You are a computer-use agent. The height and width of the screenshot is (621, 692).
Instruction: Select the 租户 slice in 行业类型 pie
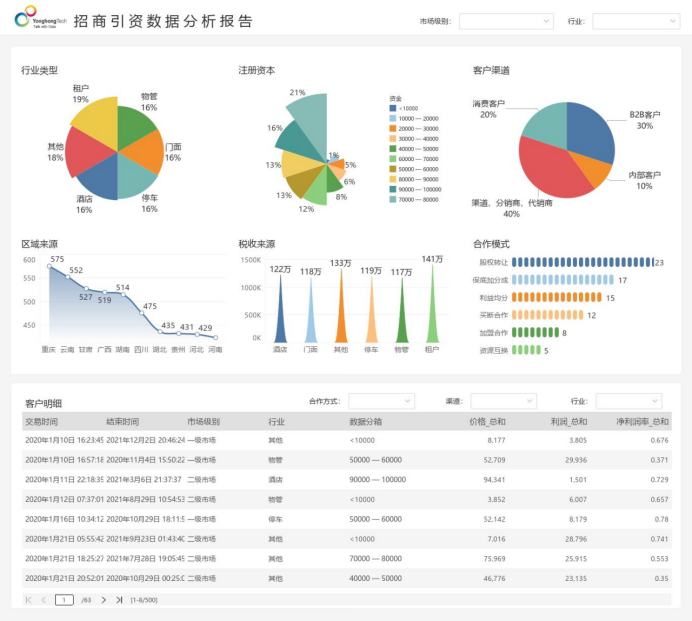click(x=93, y=122)
